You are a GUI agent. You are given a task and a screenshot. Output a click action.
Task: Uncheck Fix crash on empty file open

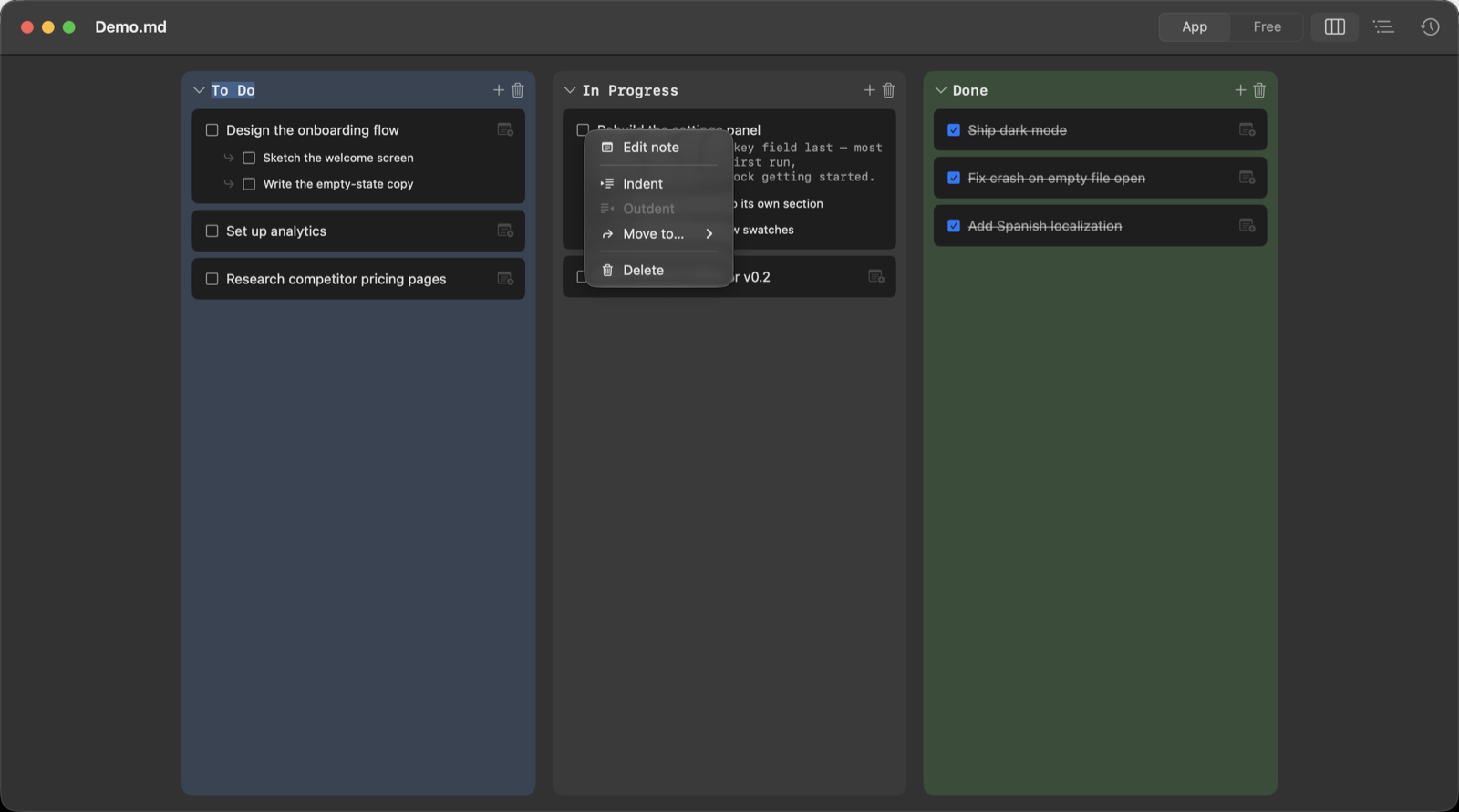954,178
